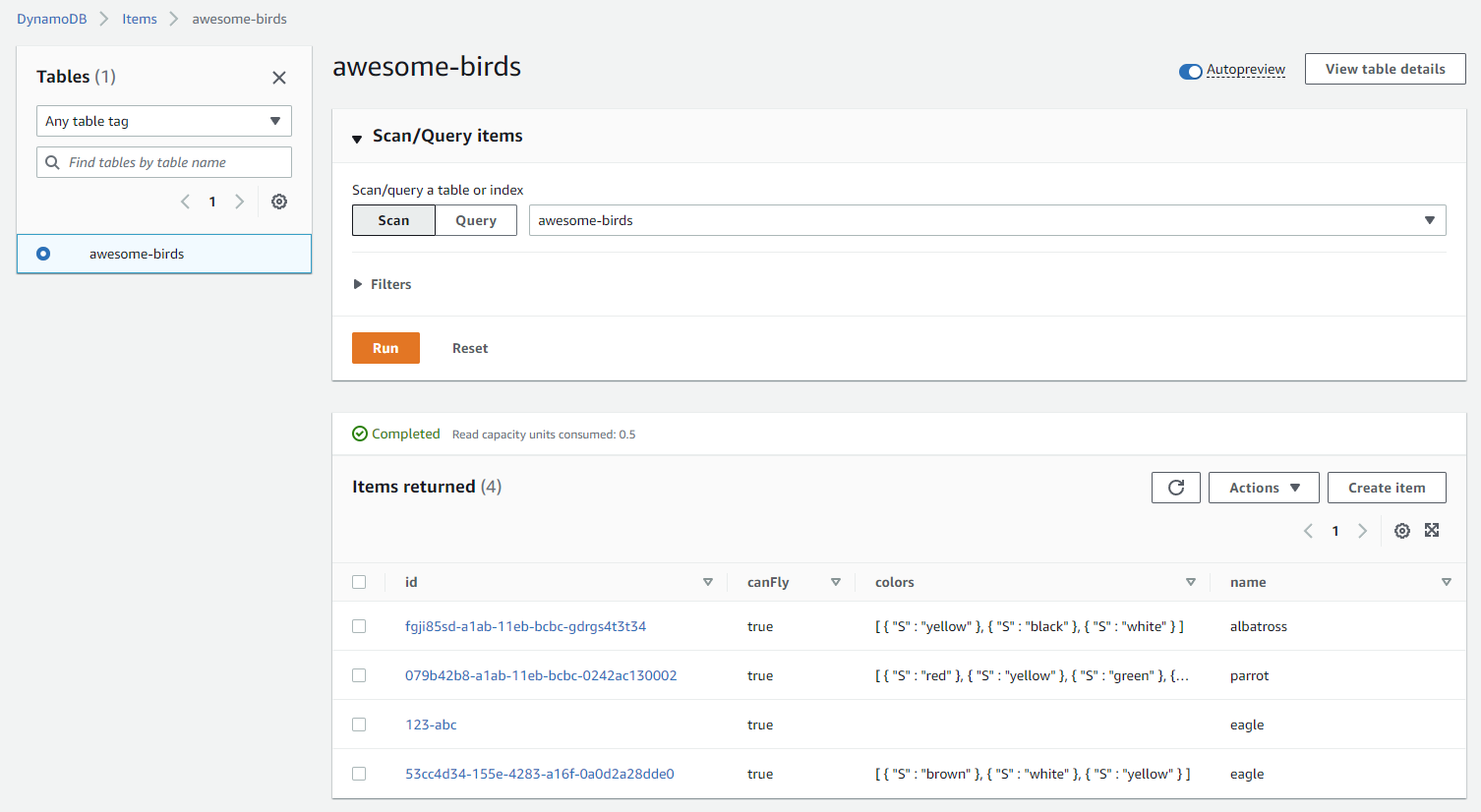Click the Autopreview label
Screen dimensions: 1481x812
[1246, 70]
